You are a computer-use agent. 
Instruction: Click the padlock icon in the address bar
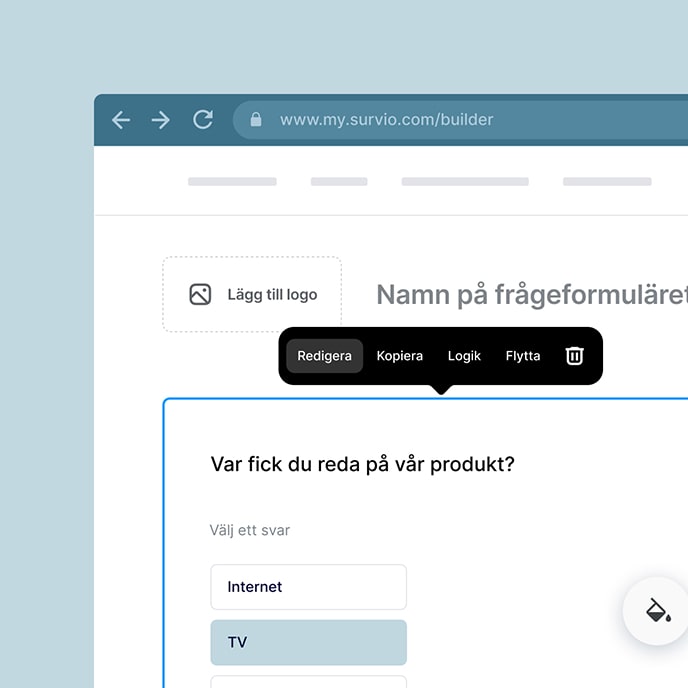pos(256,120)
